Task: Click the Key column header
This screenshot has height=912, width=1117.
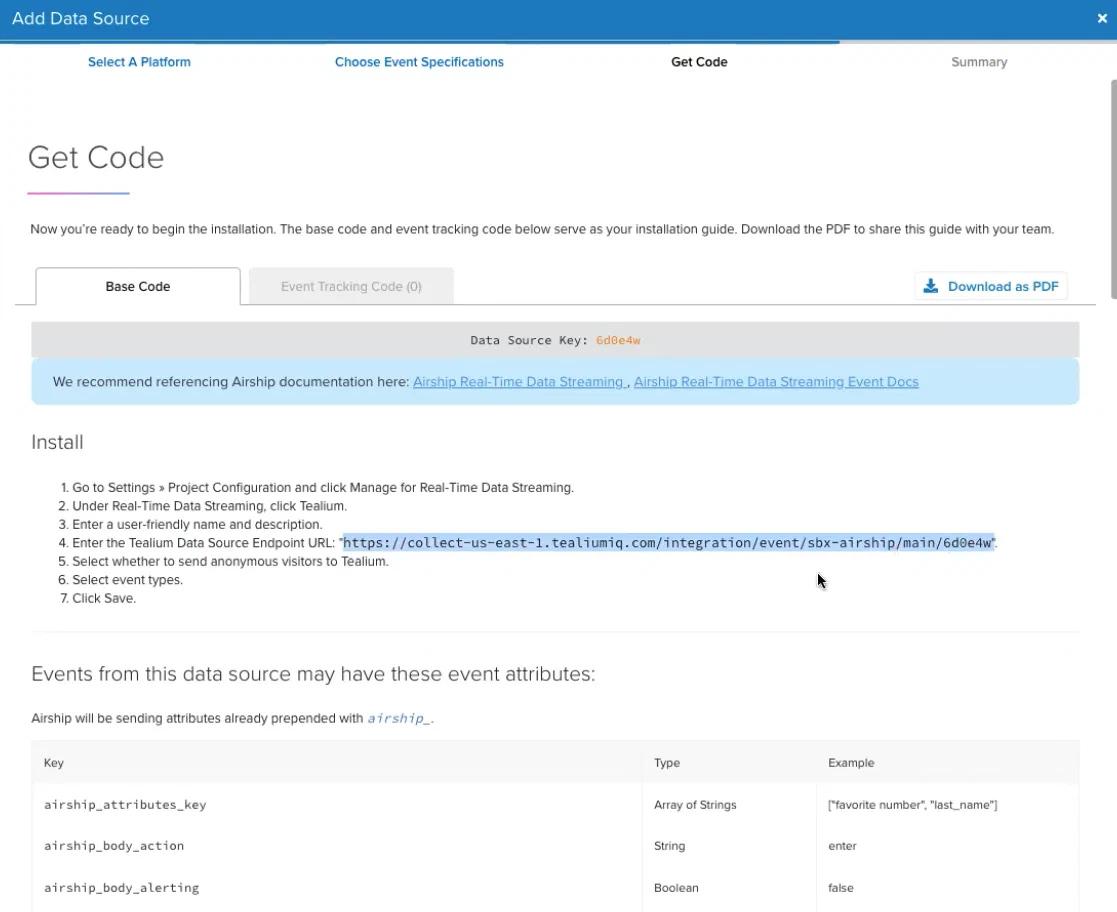Action: pyautogui.click(x=54, y=763)
